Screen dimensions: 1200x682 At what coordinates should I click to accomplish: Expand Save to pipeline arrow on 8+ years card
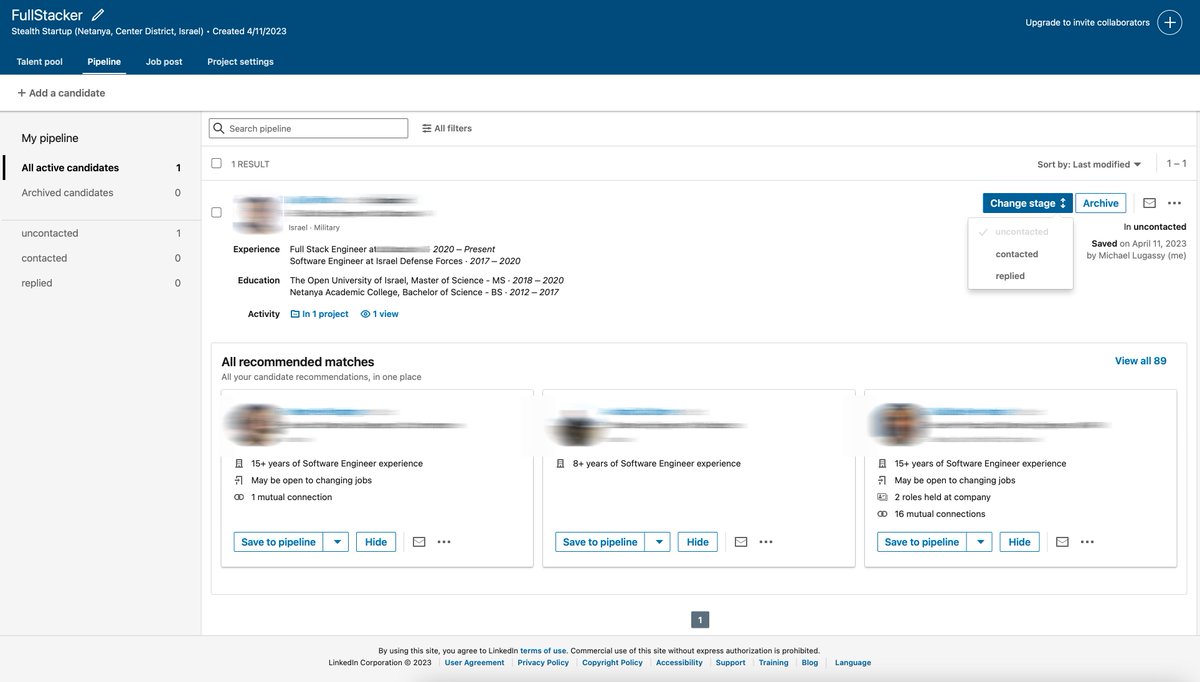point(658,542)
